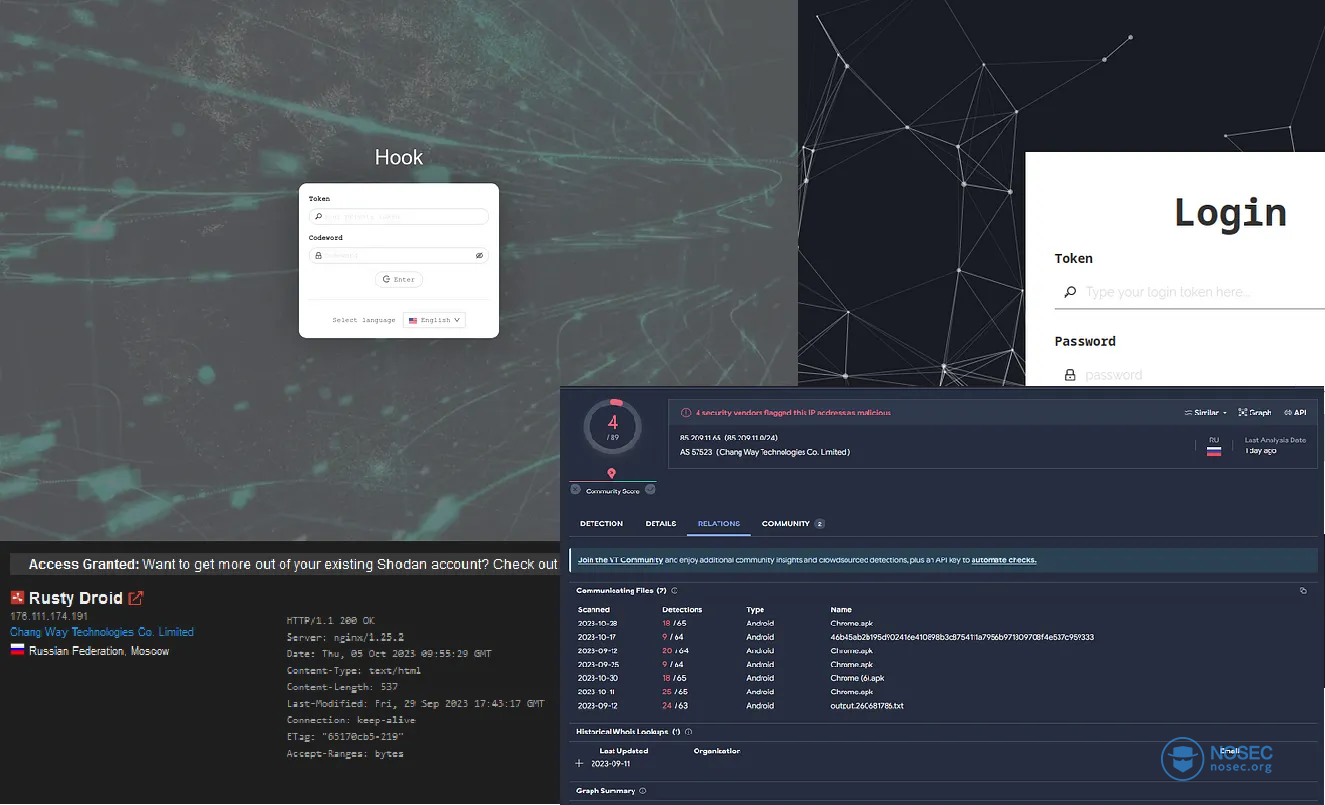Viewport: 1325px width, 805px height.
Task: Click the Rusty Droid favicon icon
Action: [x=17, y=598]
